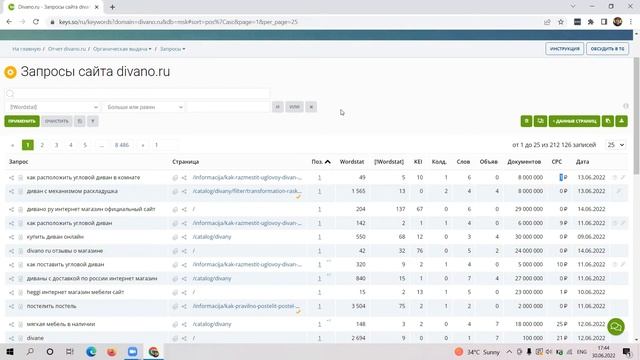Click the 'ИЛИ' filter condition button
640x360 pixels.
coord(294,107)
